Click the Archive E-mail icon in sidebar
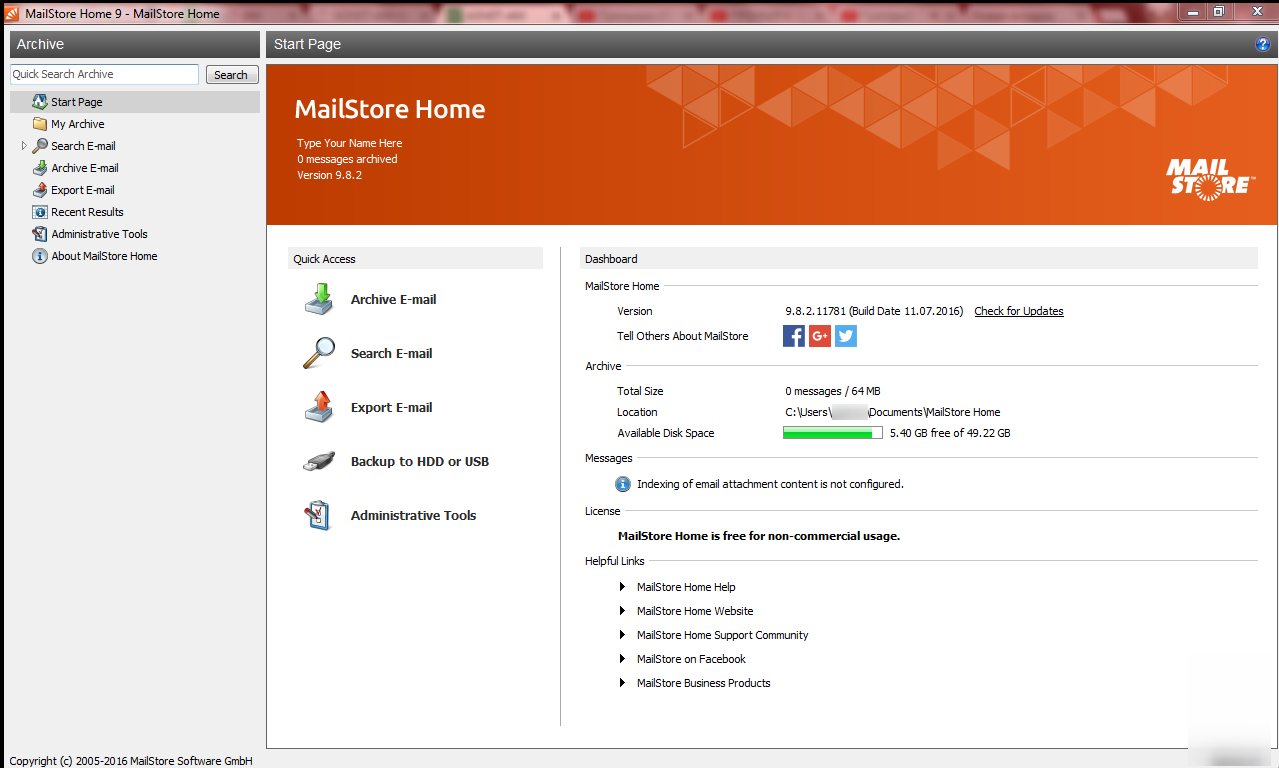This screenshot has width=1279, height=768. tap(40, 168)
